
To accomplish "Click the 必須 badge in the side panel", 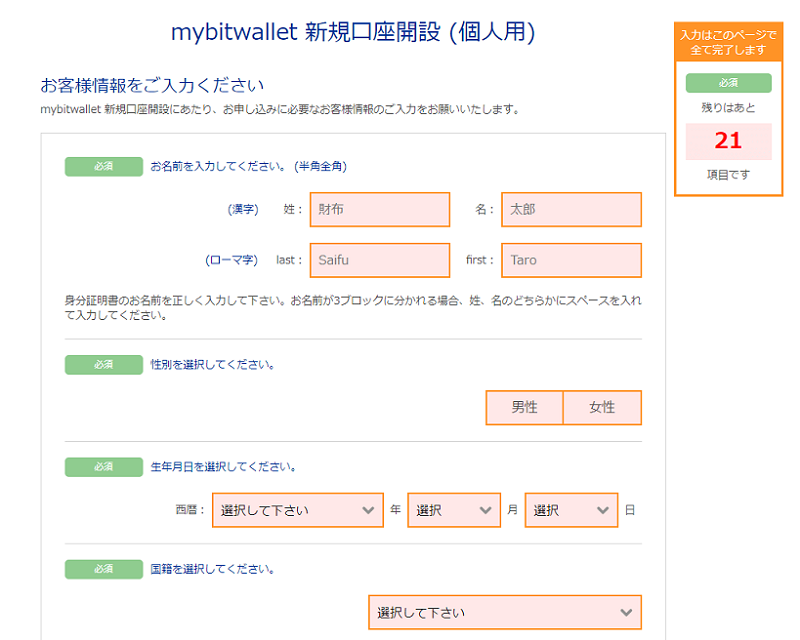I will tap(728, 83).
